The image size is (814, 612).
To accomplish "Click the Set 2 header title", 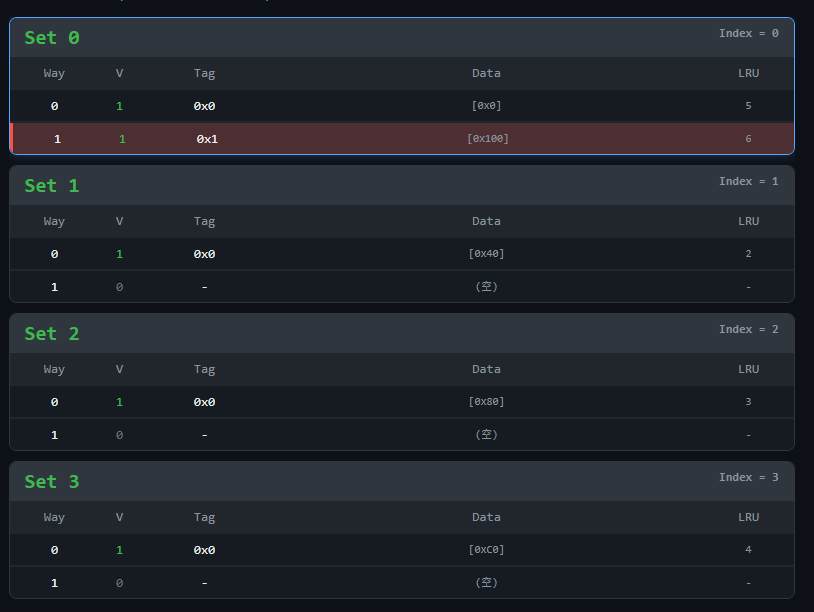I will point(52,334).
